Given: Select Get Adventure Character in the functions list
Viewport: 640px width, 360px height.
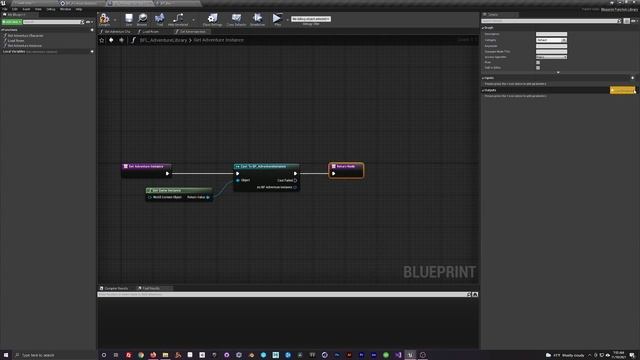Looking at the screenshot, I should [x=25, y=36].
